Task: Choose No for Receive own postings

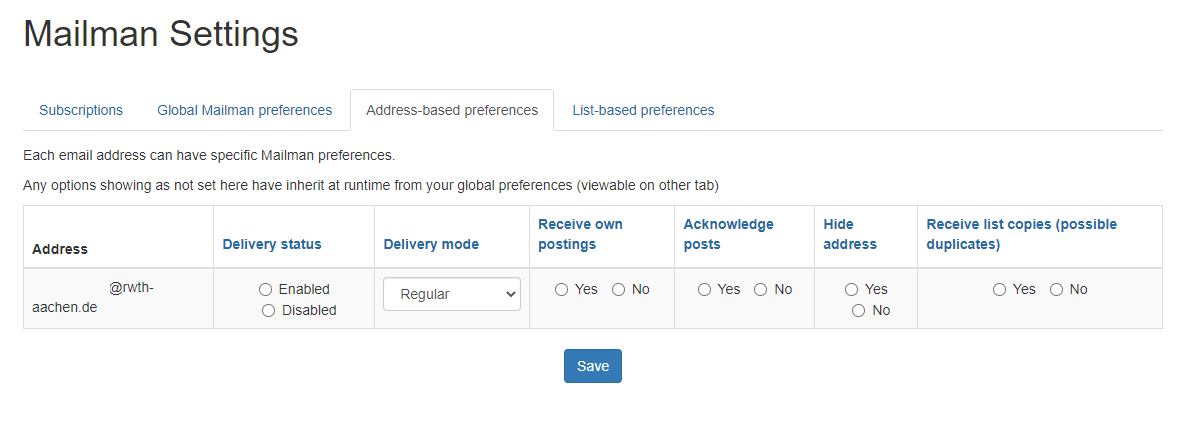Action: pos(618,289)
